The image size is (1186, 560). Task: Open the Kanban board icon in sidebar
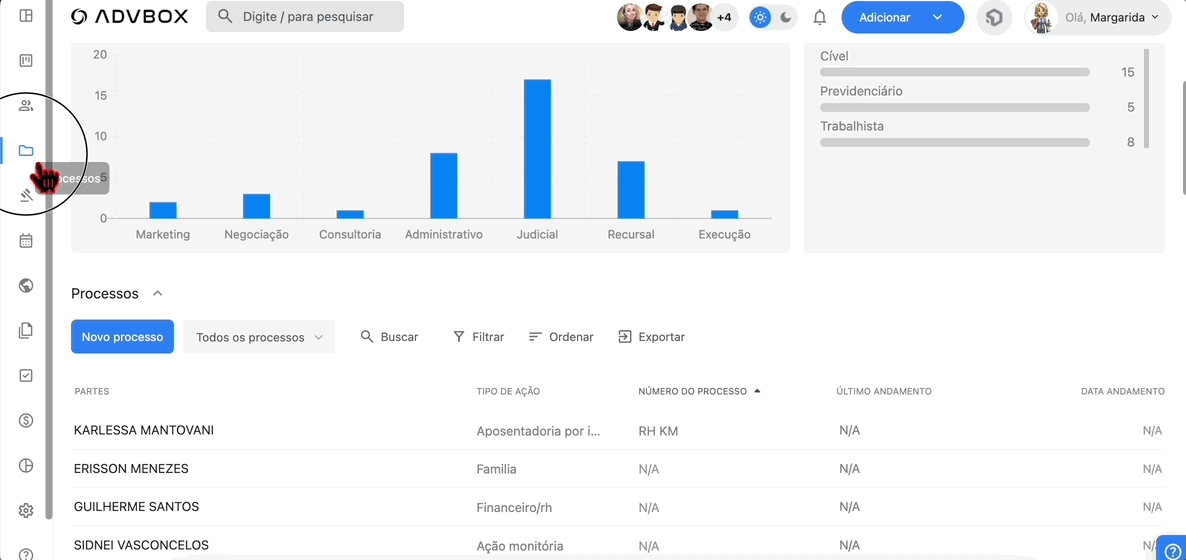pos(26,61)
